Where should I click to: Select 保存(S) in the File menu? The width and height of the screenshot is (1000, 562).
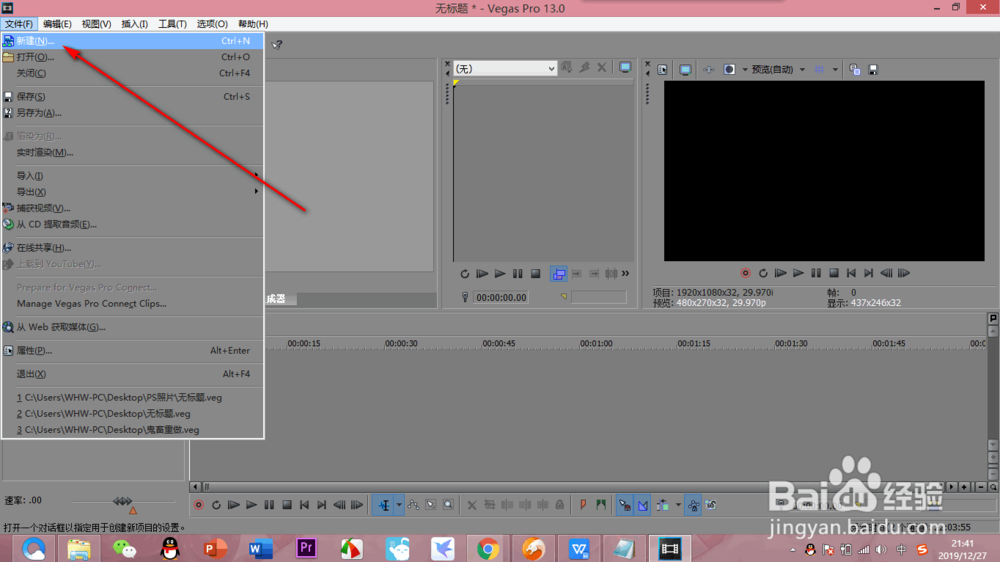[133, 96]
